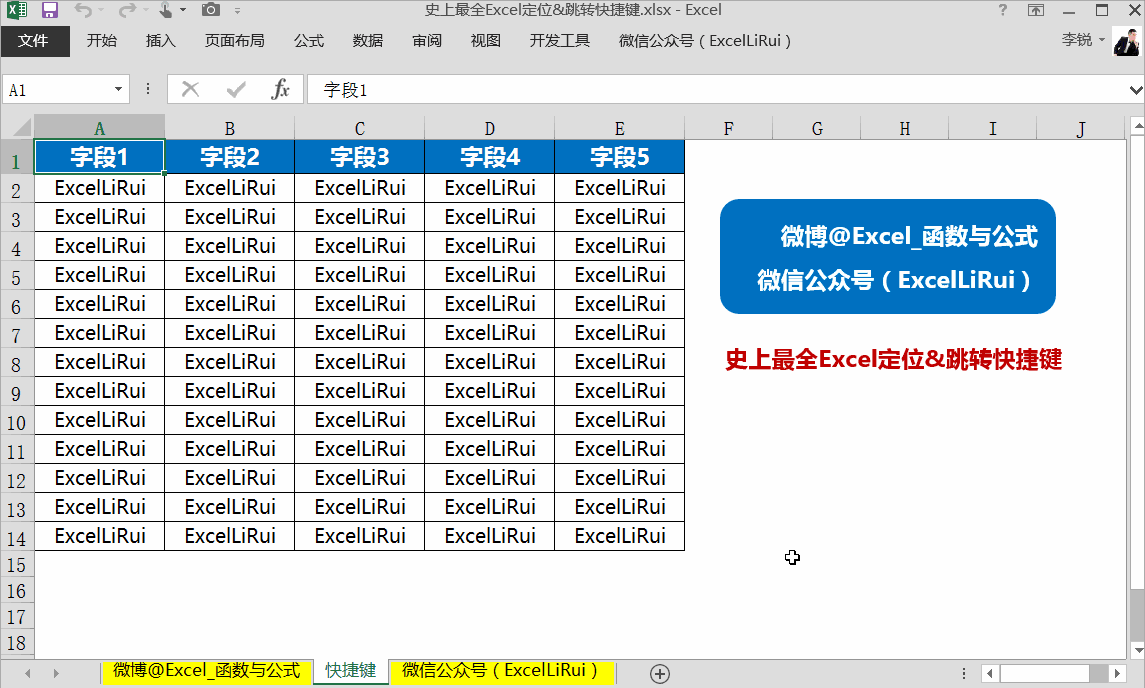Click the cancel X formula bar icon
Viewport: 1145px width, 688px height.
pos(191,90)
